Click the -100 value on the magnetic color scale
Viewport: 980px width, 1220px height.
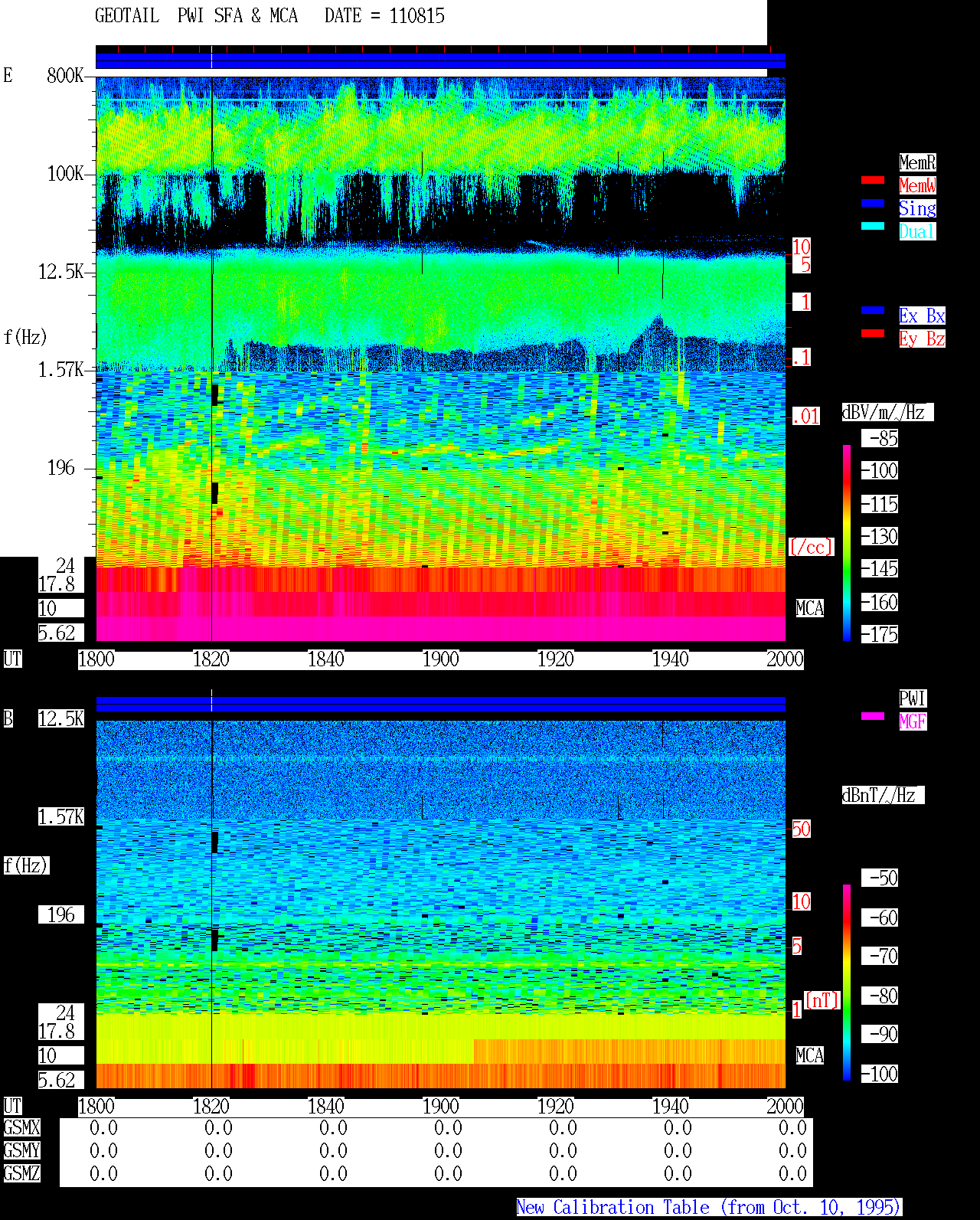(x=880, y=1074)
